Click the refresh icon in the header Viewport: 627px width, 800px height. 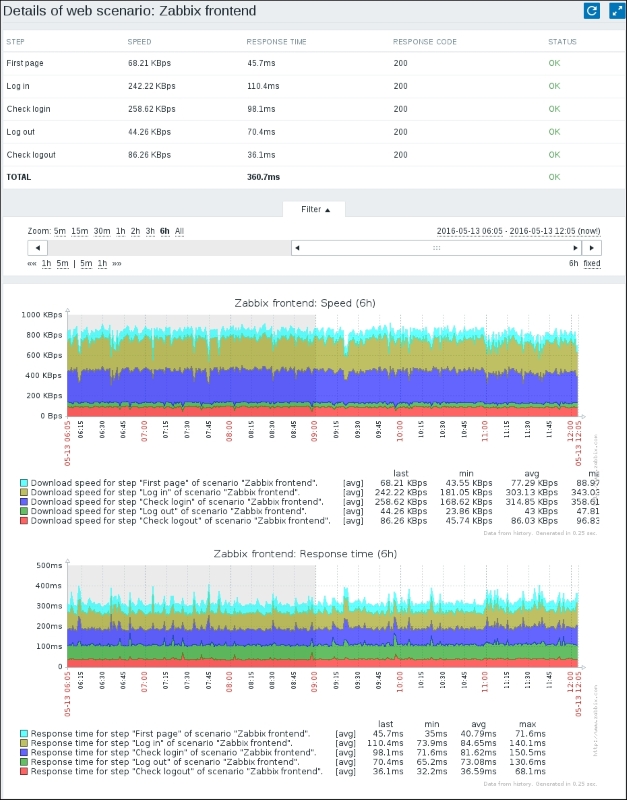click(x=591, y=11)
